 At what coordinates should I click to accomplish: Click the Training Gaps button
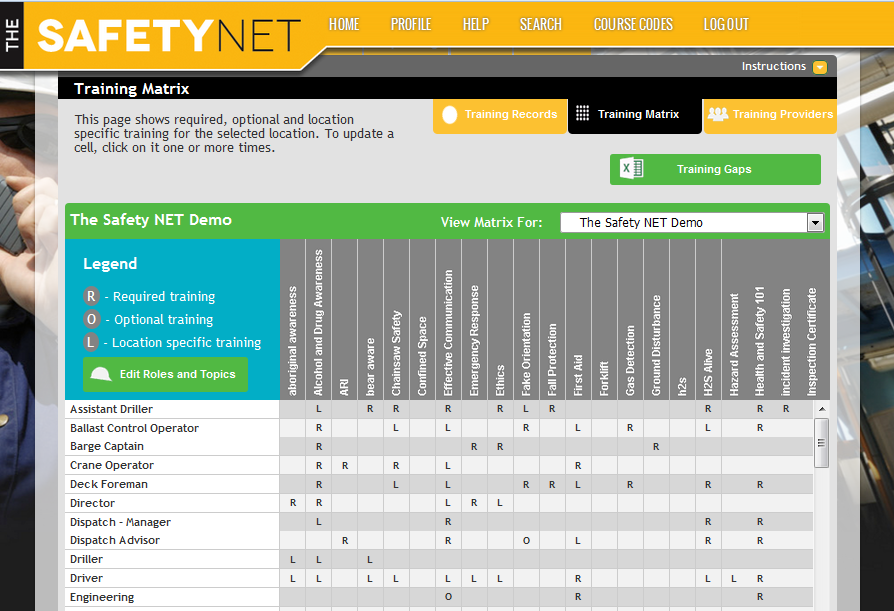click(x=715, y=169)
